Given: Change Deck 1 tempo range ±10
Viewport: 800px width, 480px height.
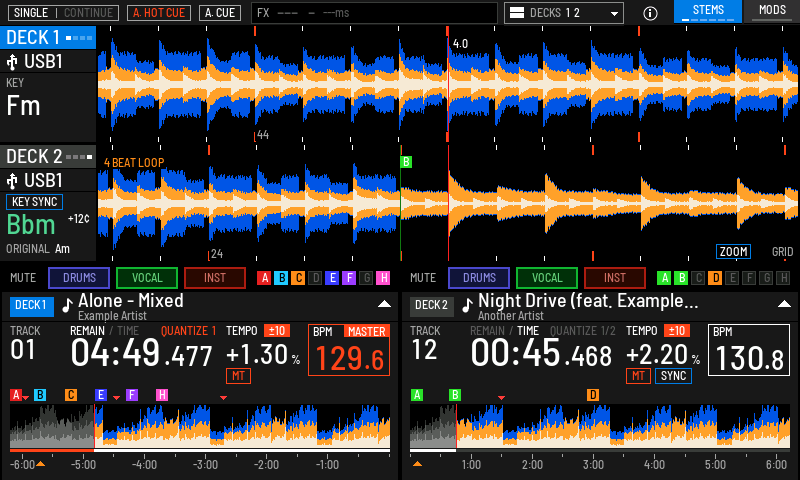Looking at the screenshot, I should pos(277,331).
